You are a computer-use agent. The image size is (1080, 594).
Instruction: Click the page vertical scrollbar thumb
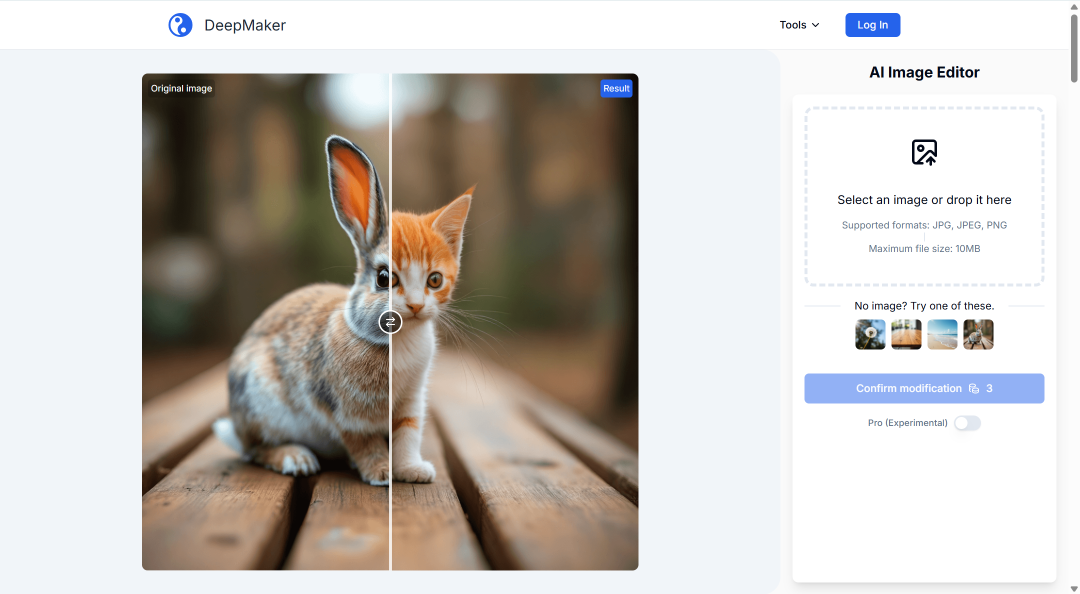1074,48
